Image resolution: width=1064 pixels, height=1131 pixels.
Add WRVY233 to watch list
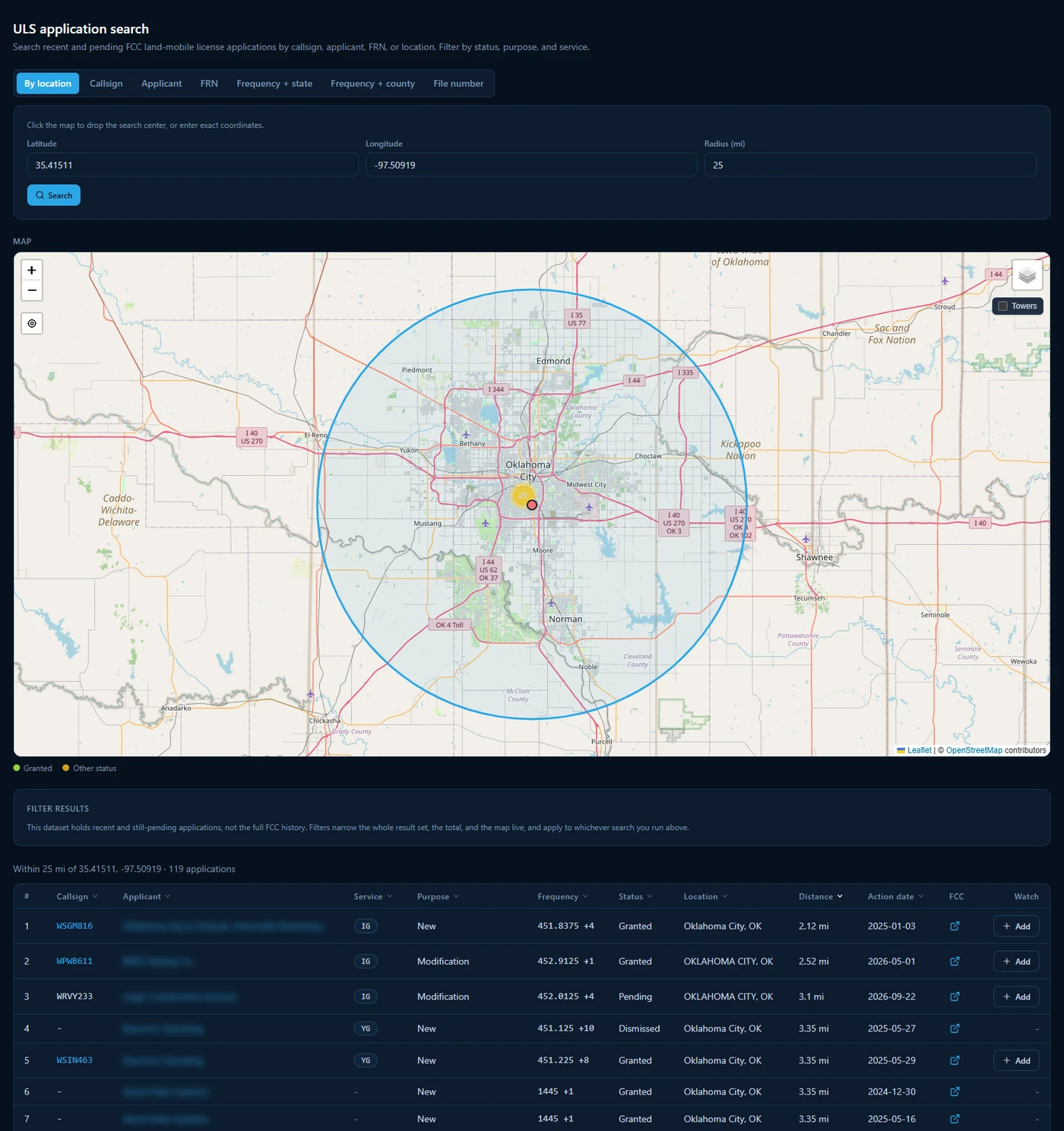tap(1016, 996)
